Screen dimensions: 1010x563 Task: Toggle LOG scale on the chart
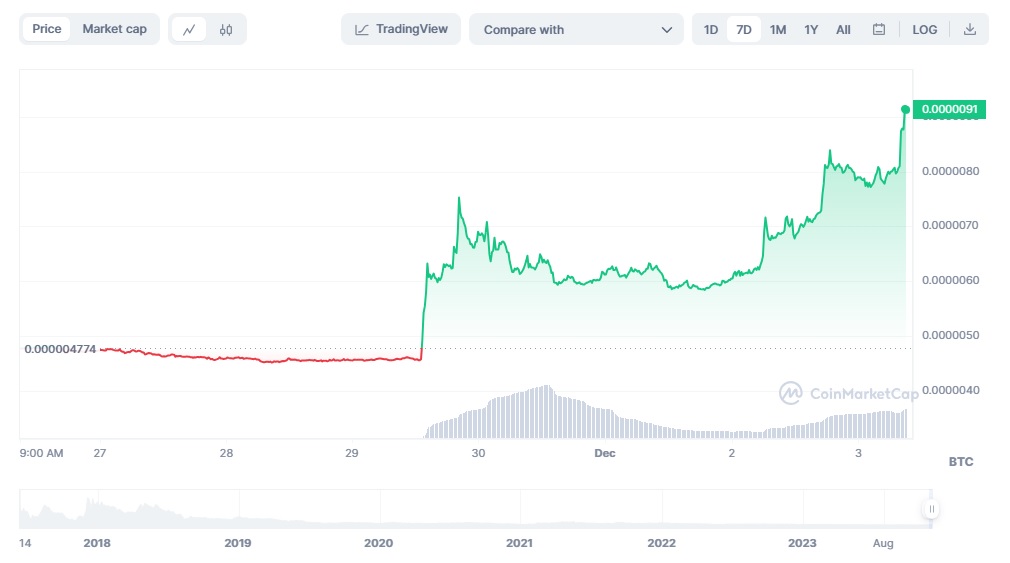925,30
